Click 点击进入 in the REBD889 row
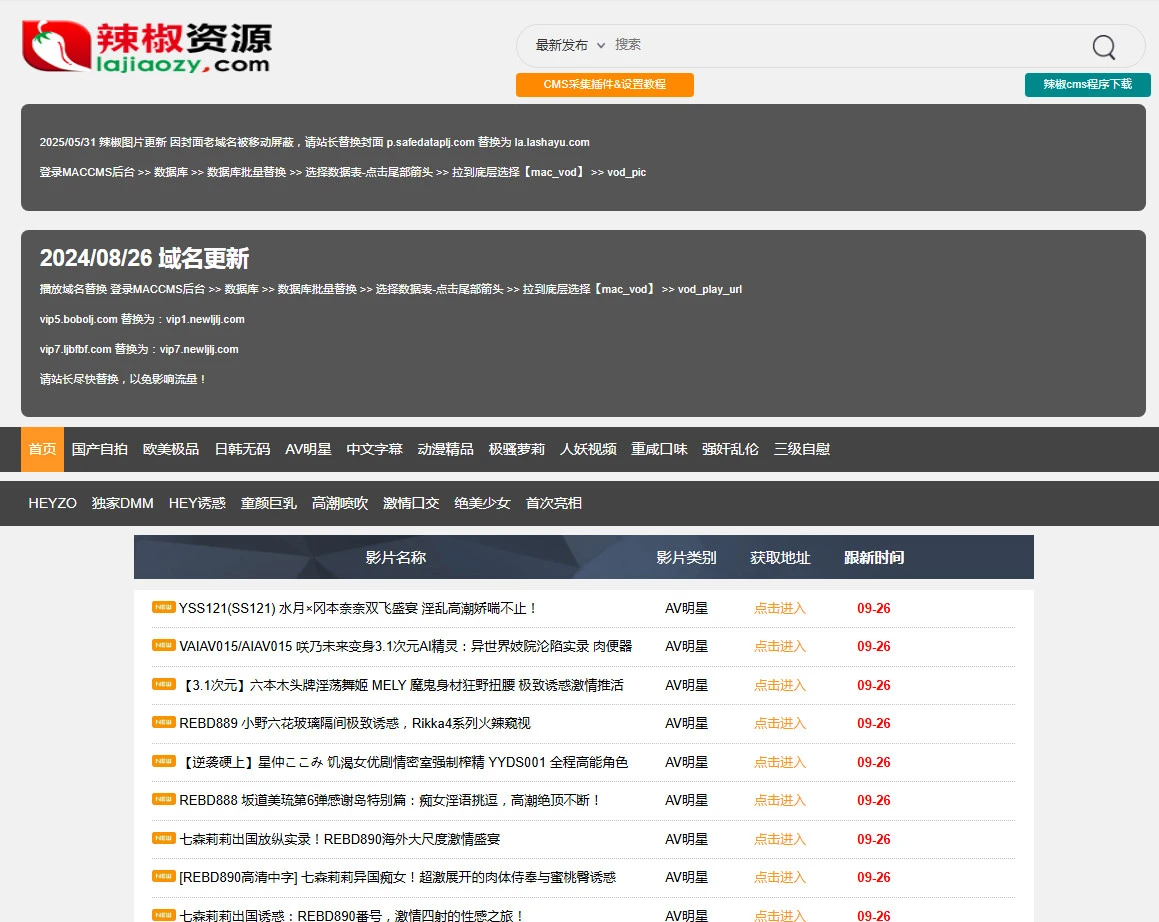 point(779,723)
